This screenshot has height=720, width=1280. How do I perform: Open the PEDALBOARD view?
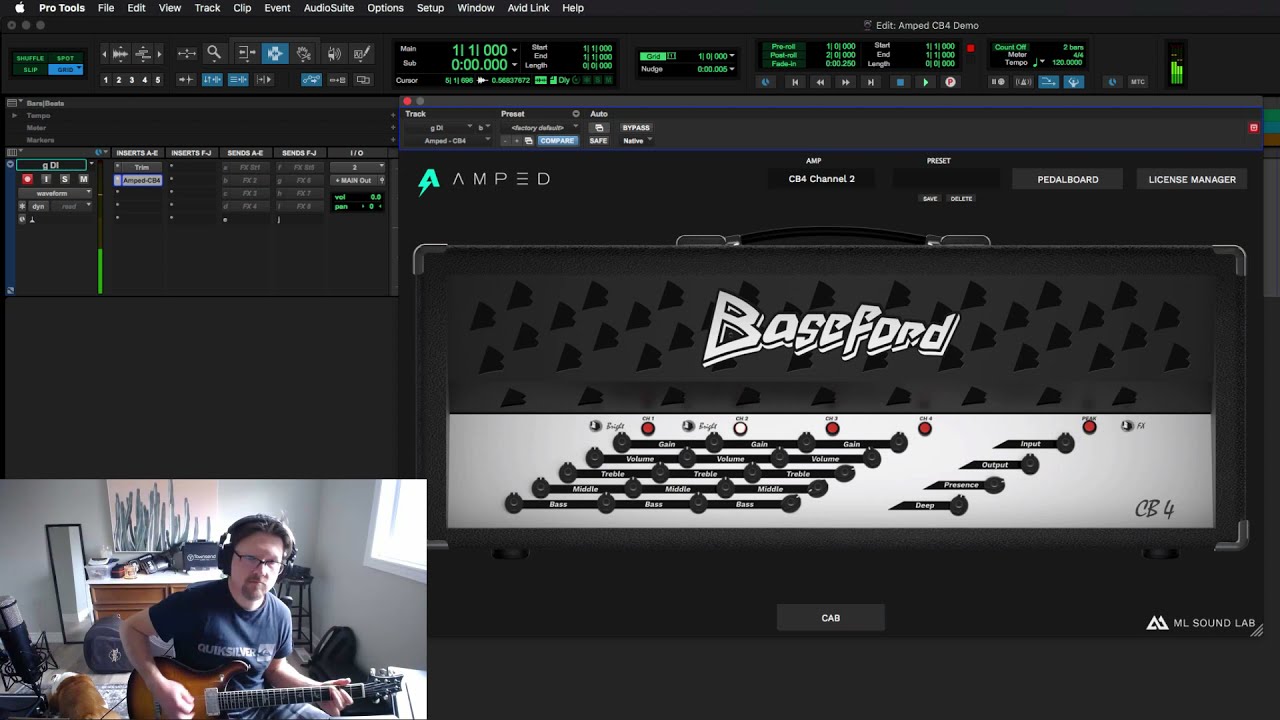point(1068,179)
